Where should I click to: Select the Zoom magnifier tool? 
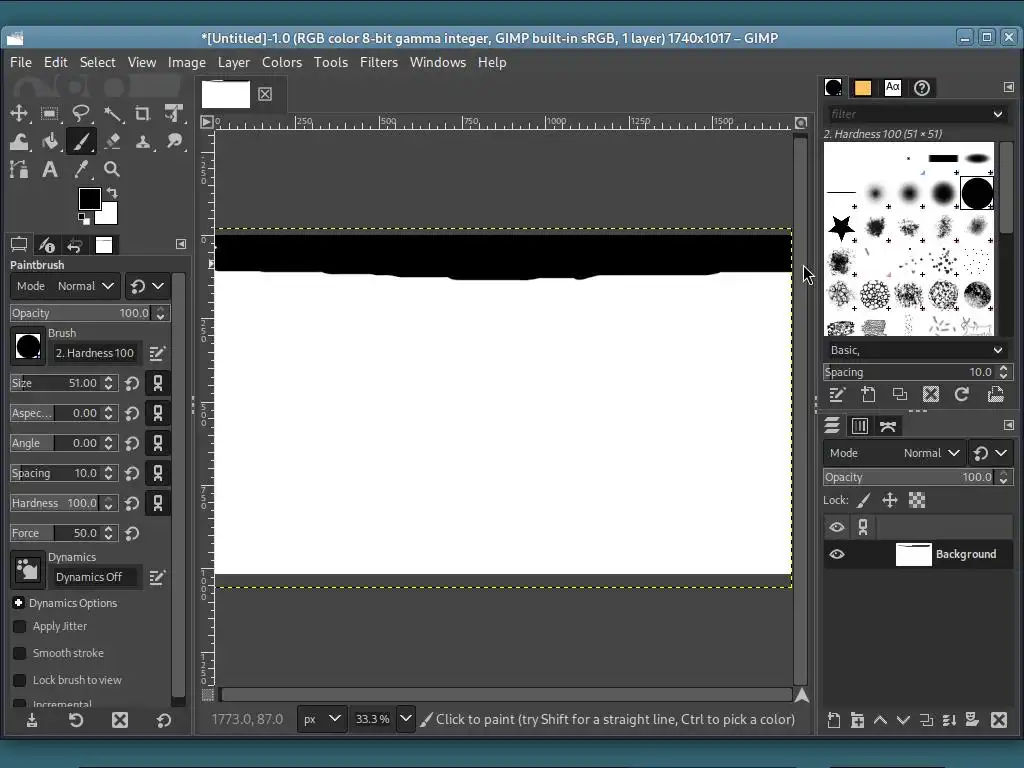tap(112, 170)
